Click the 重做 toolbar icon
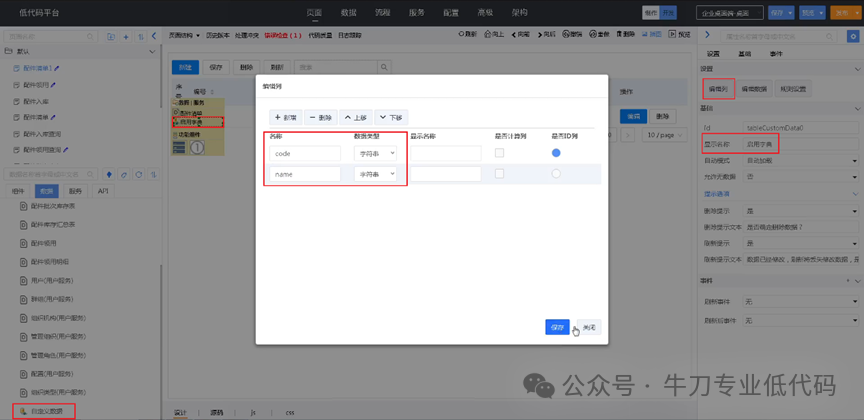 [600, 34]
